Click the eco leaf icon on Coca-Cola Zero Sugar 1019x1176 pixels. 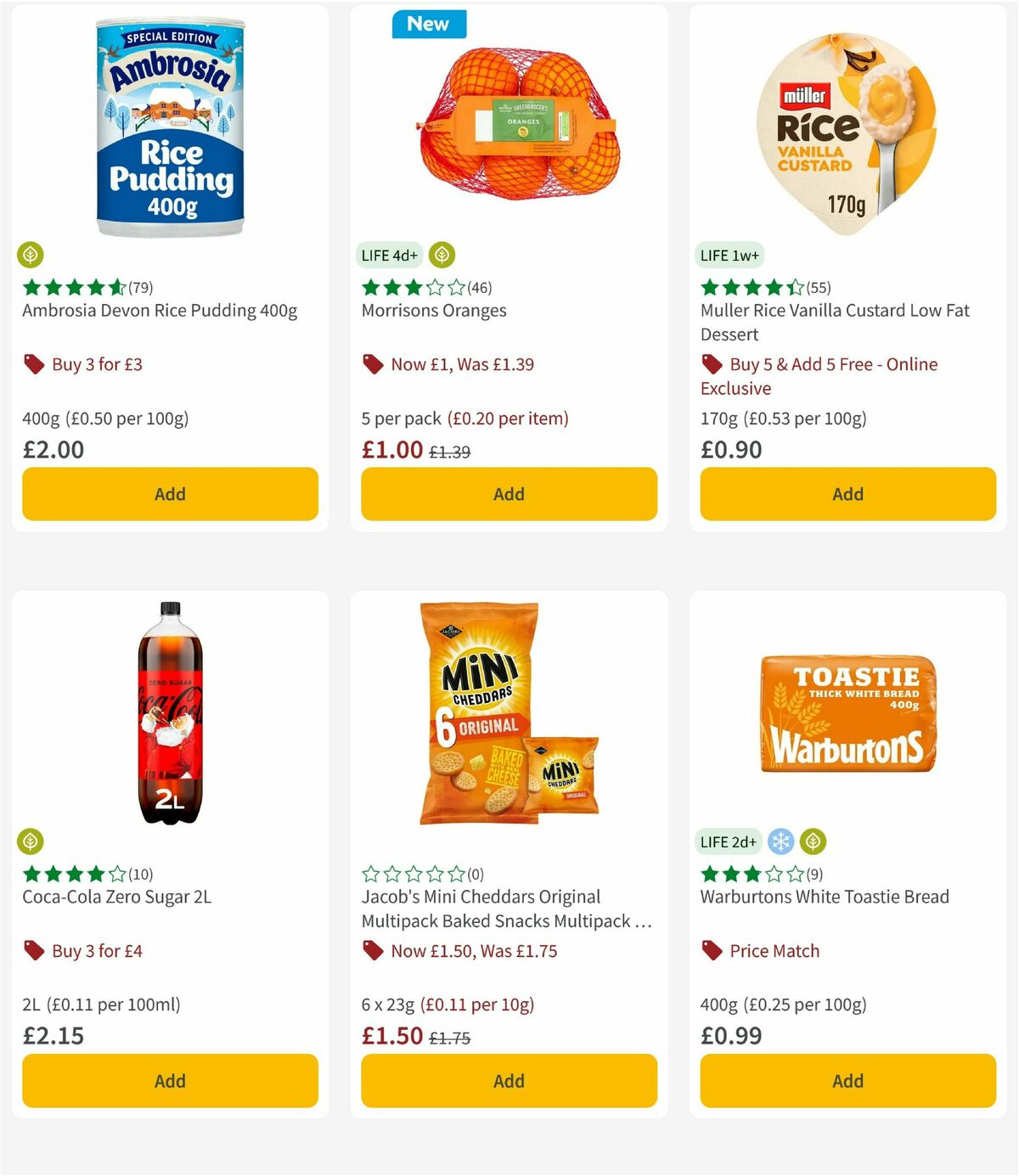coord(31,841)
